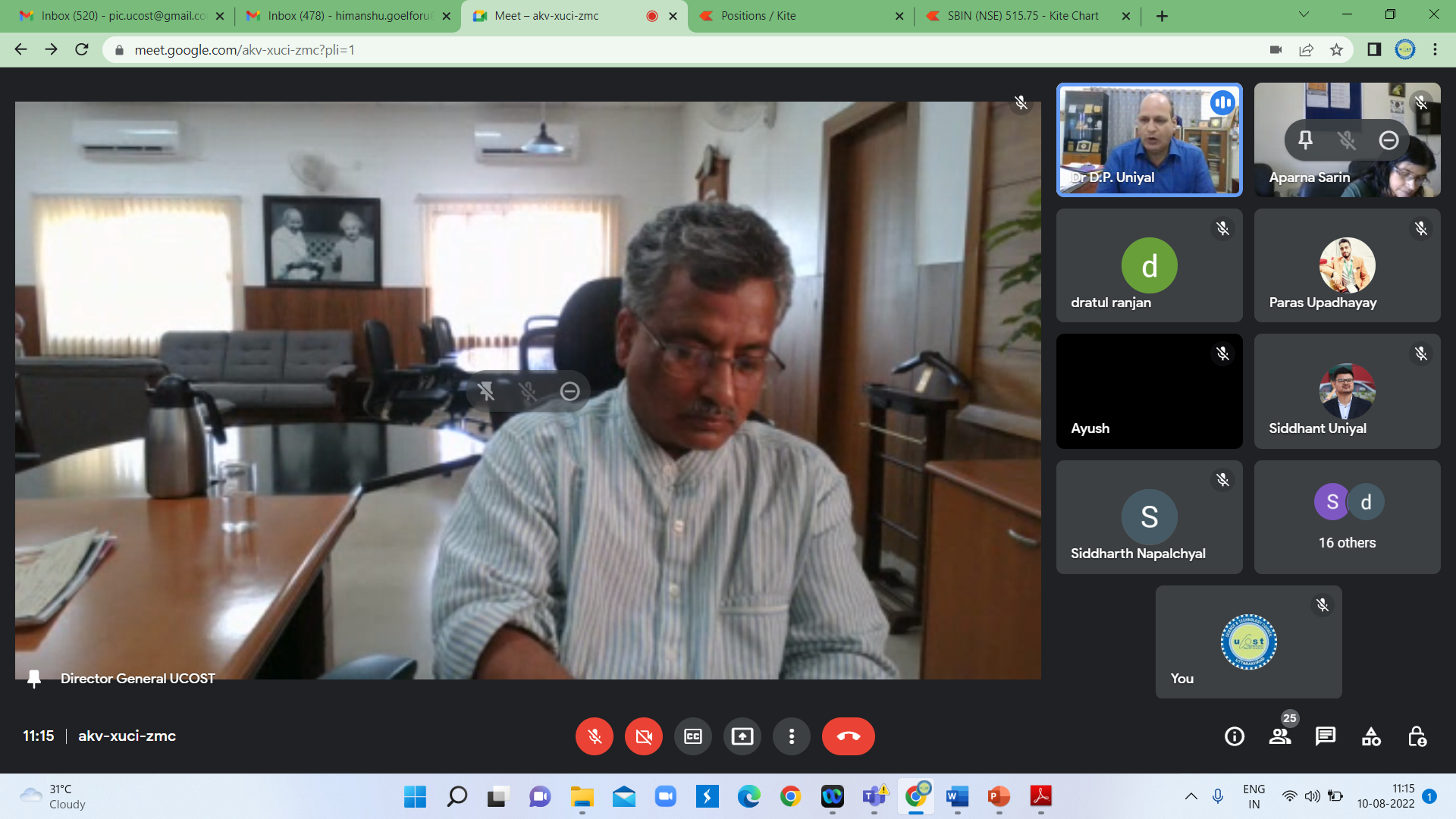Image resolution: width=1456 pixels, height=819 pixels.
Task: Click the red leave call button
Action: 848,736
